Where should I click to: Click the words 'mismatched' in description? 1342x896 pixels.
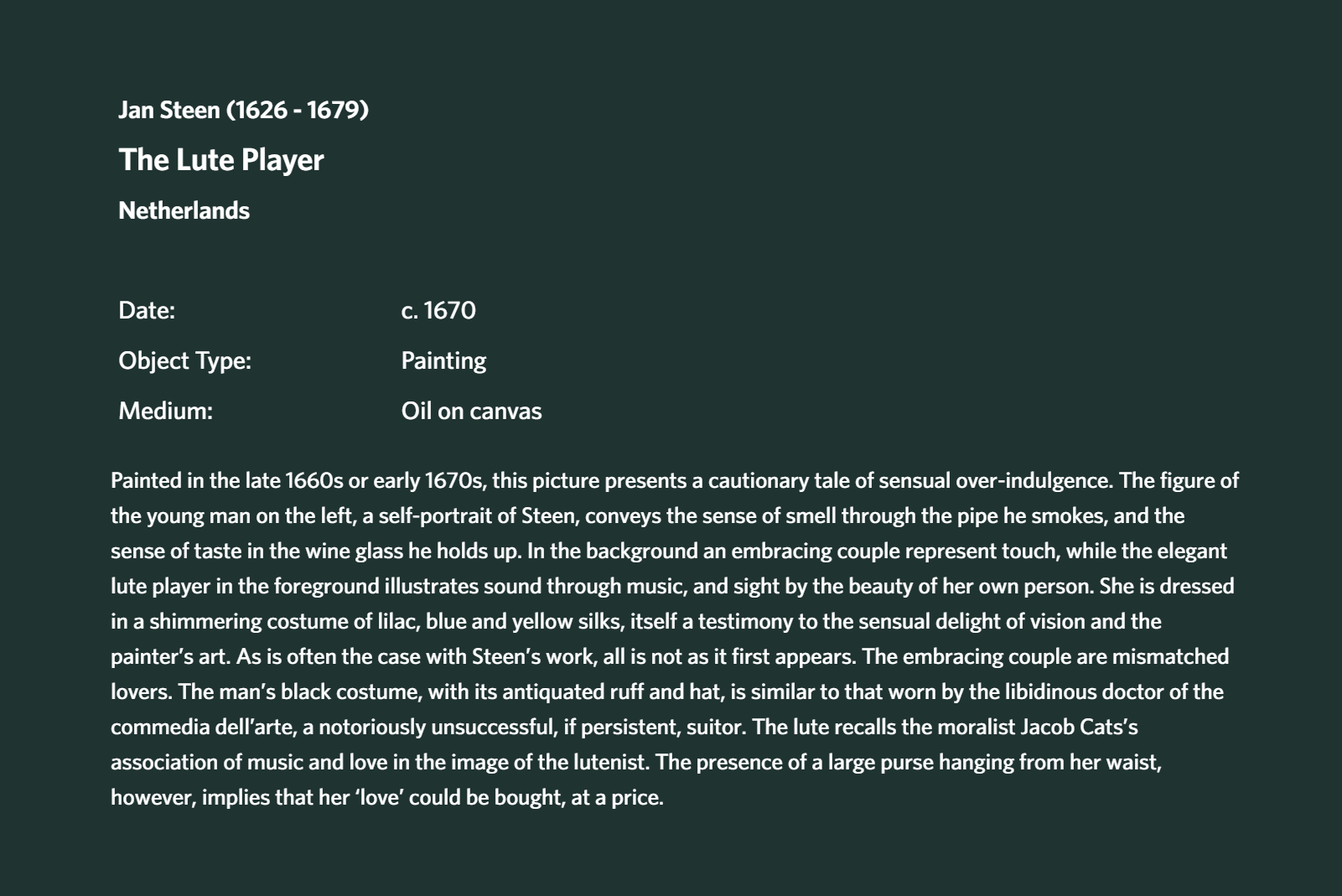pos(1170,656)
